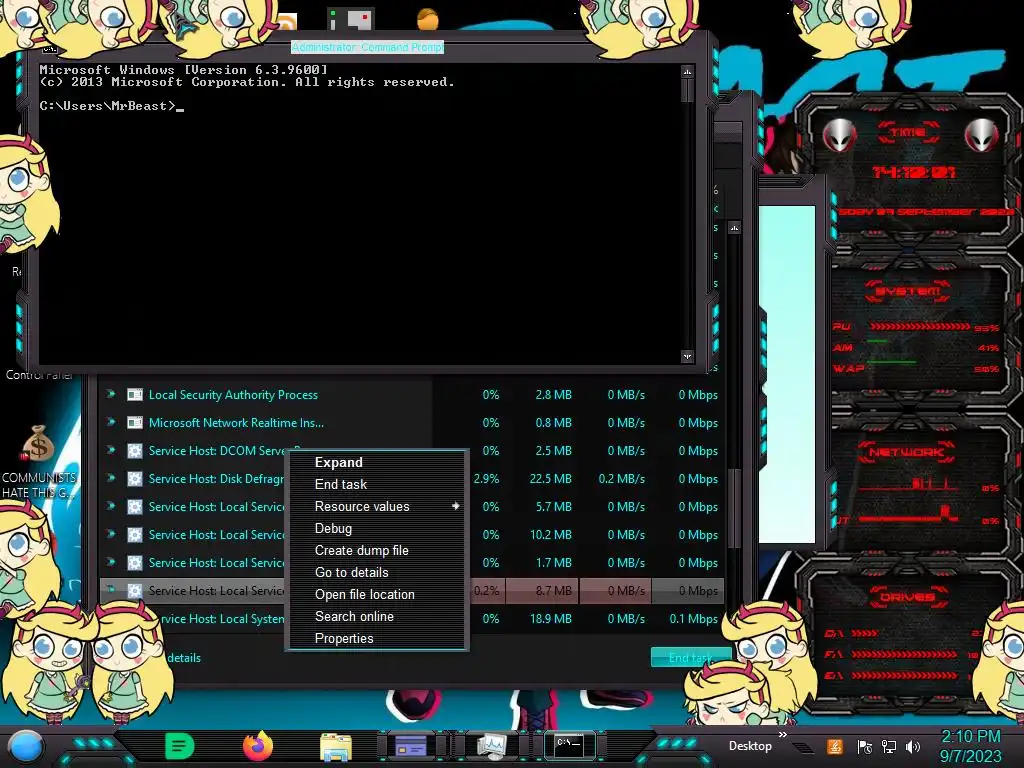Viewport: 1024px width, 768px height.
Task: Click the 0.8 MB memory value
Action: pos(553,423)
